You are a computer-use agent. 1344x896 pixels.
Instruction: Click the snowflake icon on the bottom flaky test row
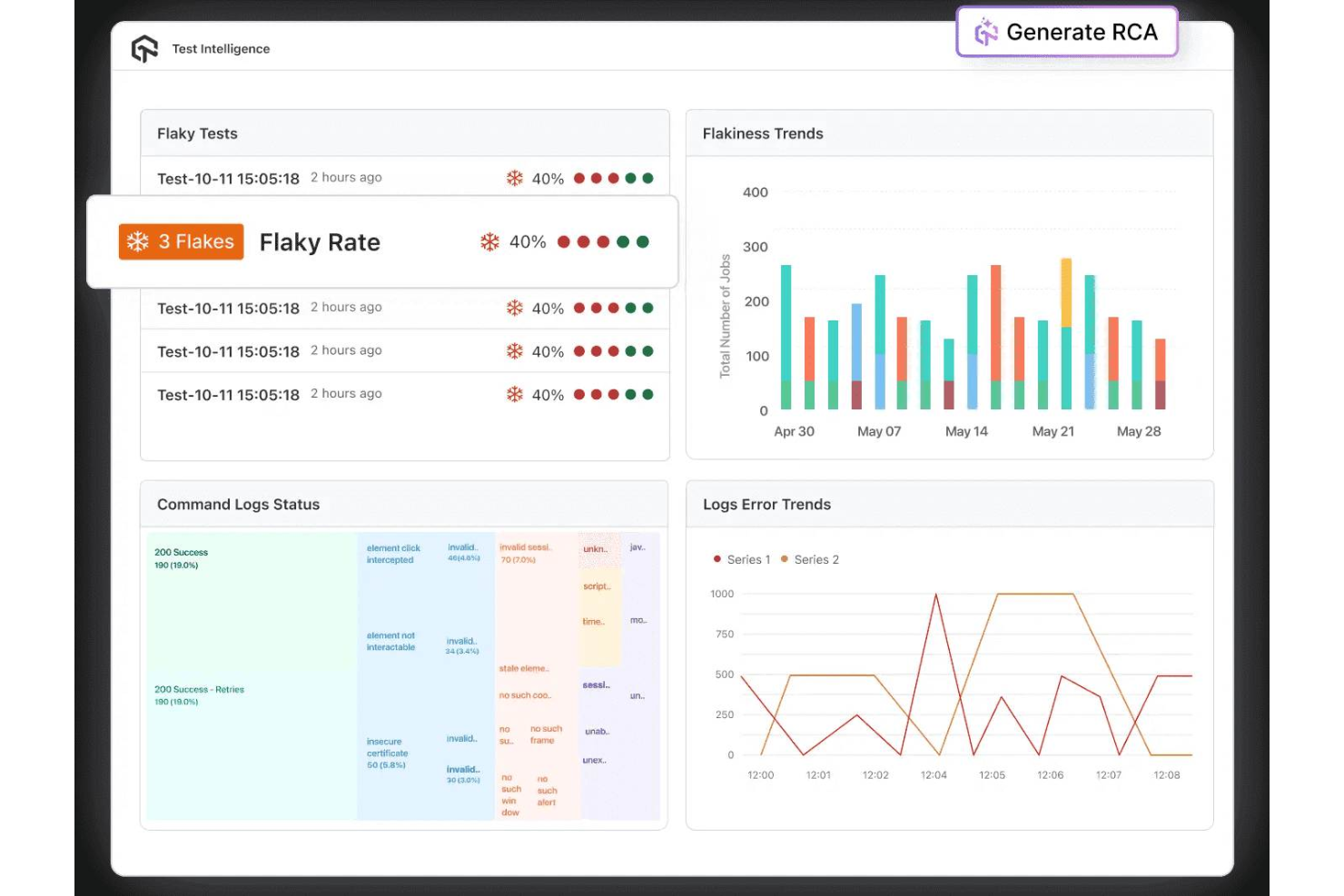click(x=515, y=395)
